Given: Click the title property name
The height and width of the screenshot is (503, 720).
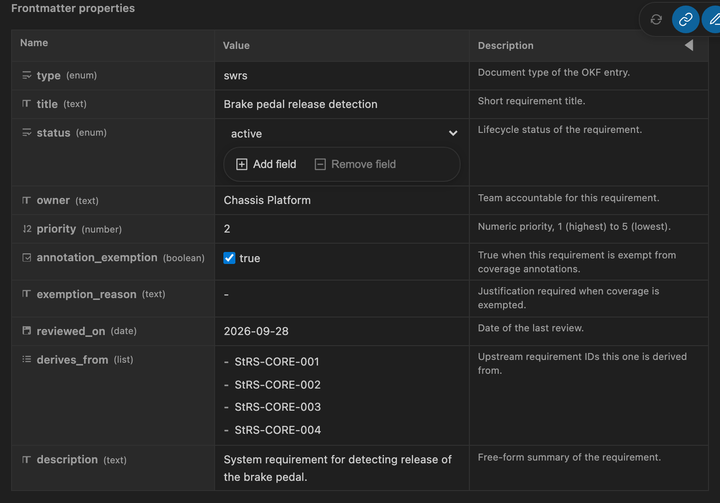Looking at the screenshot, I should (47, 104).
